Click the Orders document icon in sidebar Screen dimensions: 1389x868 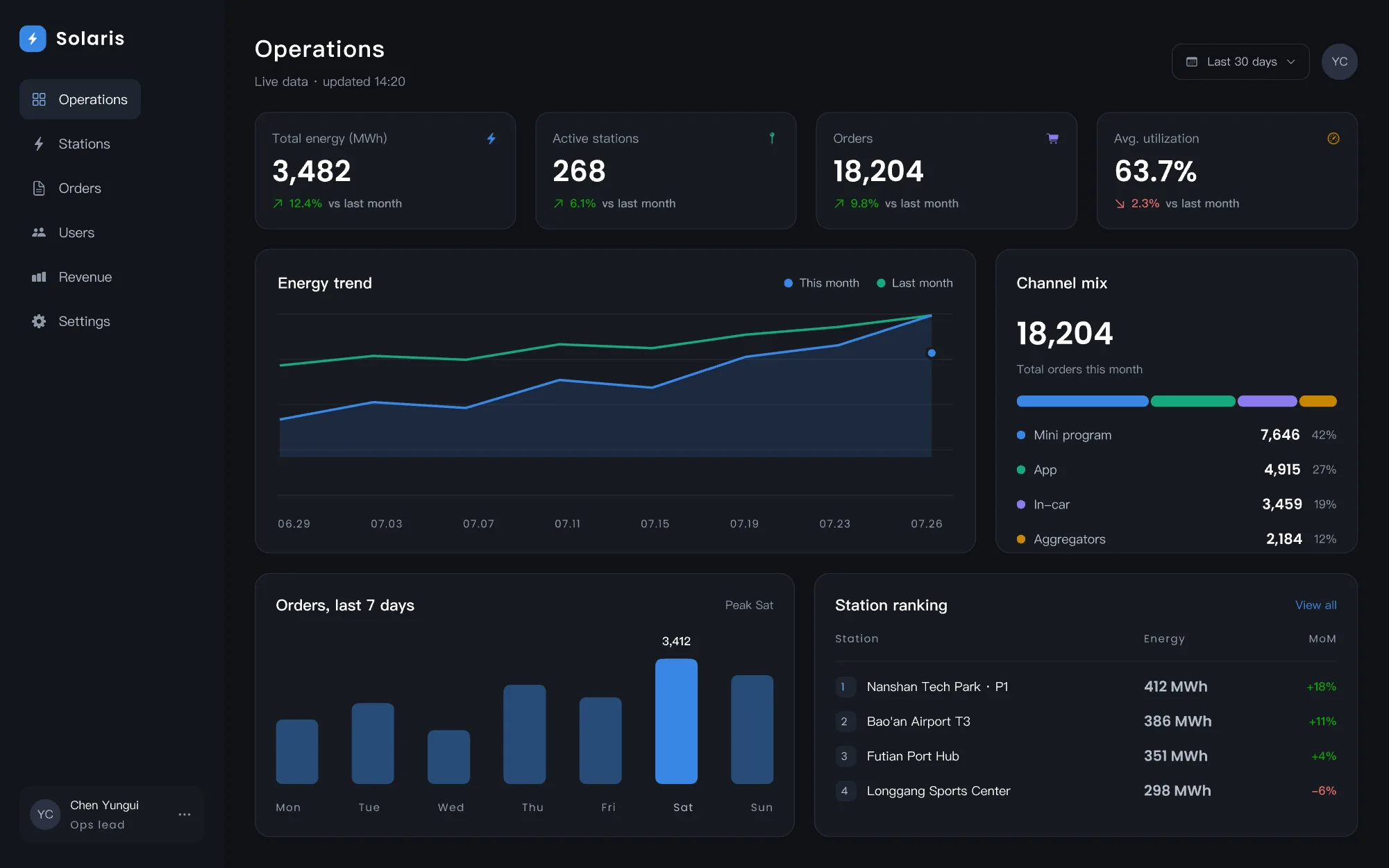[39, 188]
